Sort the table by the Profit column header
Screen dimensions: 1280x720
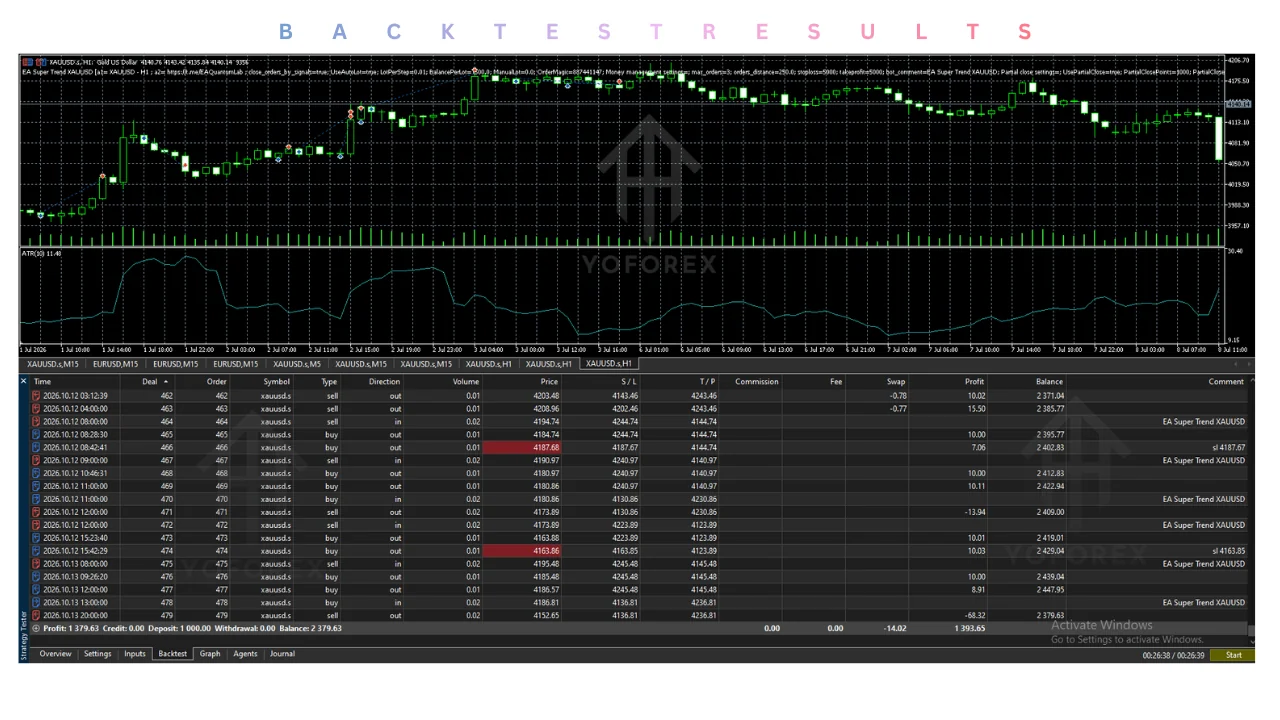point(974,381)
